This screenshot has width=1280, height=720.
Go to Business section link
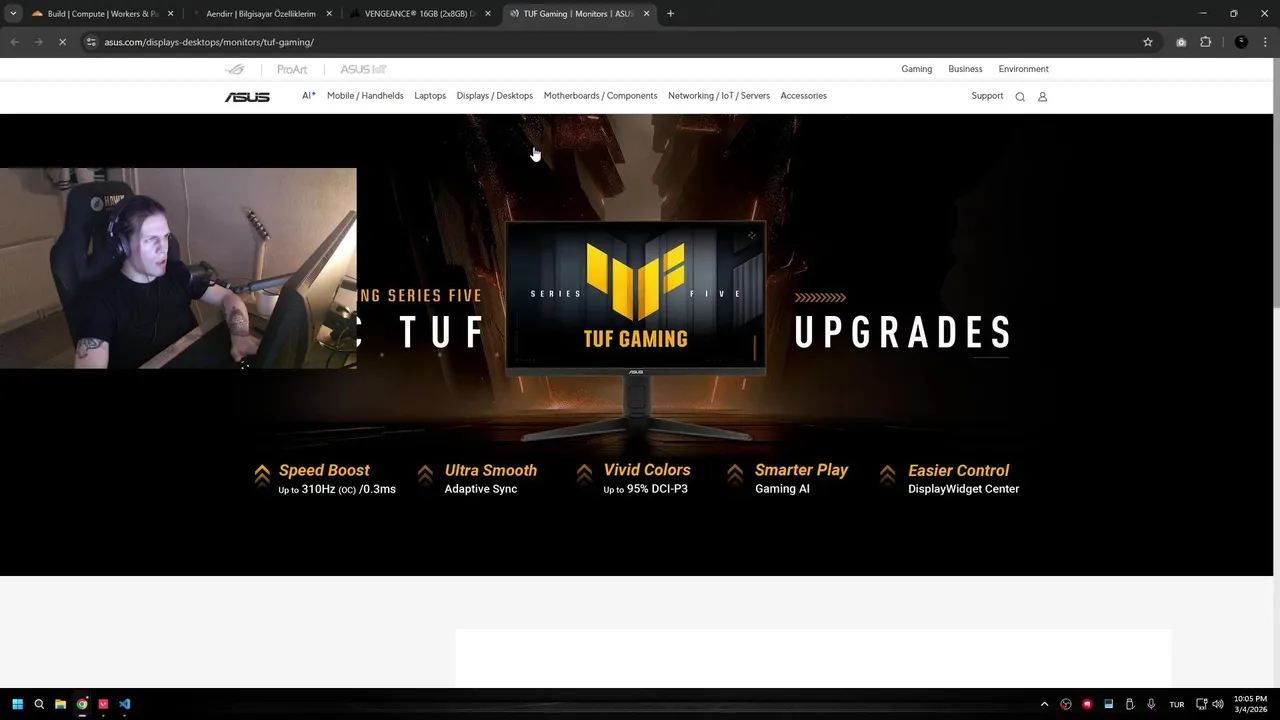[x=965, y=69]
